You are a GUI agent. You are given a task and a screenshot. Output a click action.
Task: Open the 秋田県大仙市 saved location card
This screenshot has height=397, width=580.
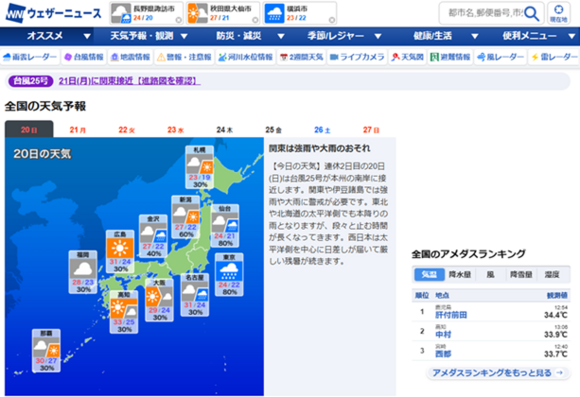223,13
